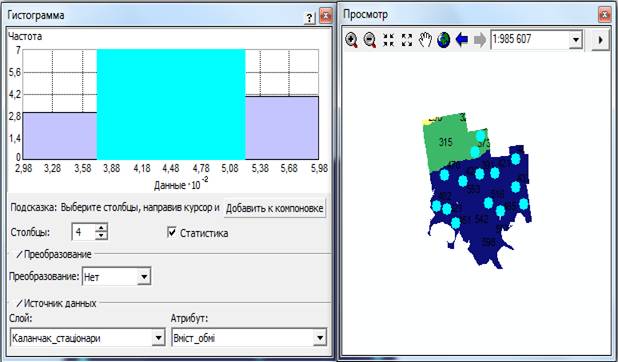
Task: Close the Гистограмма window
Action: tap(326, 16)
